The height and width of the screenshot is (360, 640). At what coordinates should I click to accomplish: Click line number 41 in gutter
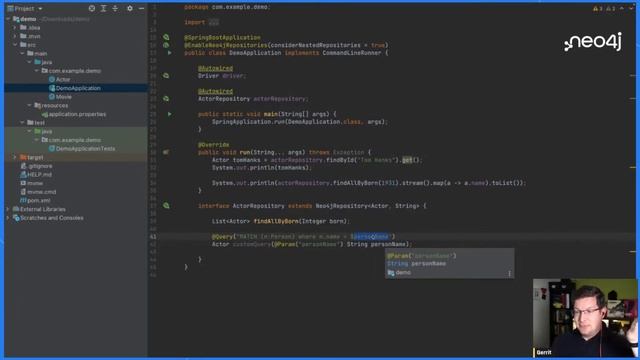153,236
